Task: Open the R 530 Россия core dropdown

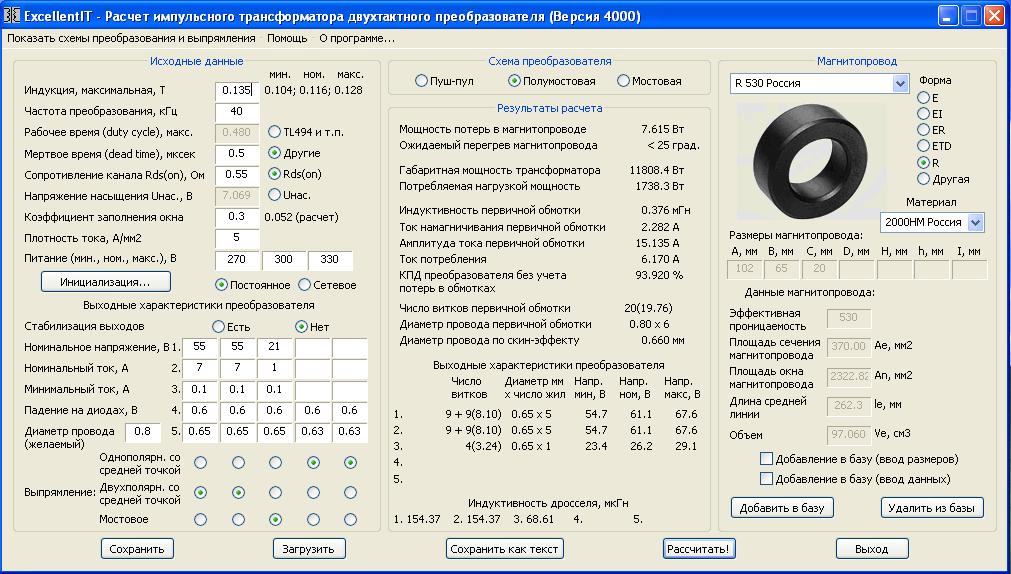Action: click(899, 84)
